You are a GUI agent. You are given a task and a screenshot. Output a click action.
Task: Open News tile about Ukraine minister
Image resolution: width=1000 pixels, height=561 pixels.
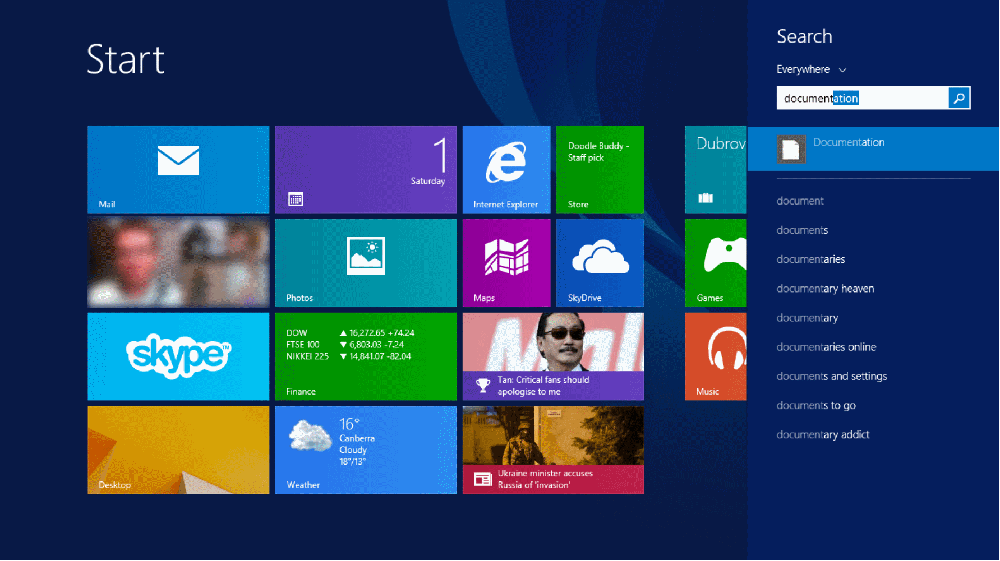click(x=553, y=450)
